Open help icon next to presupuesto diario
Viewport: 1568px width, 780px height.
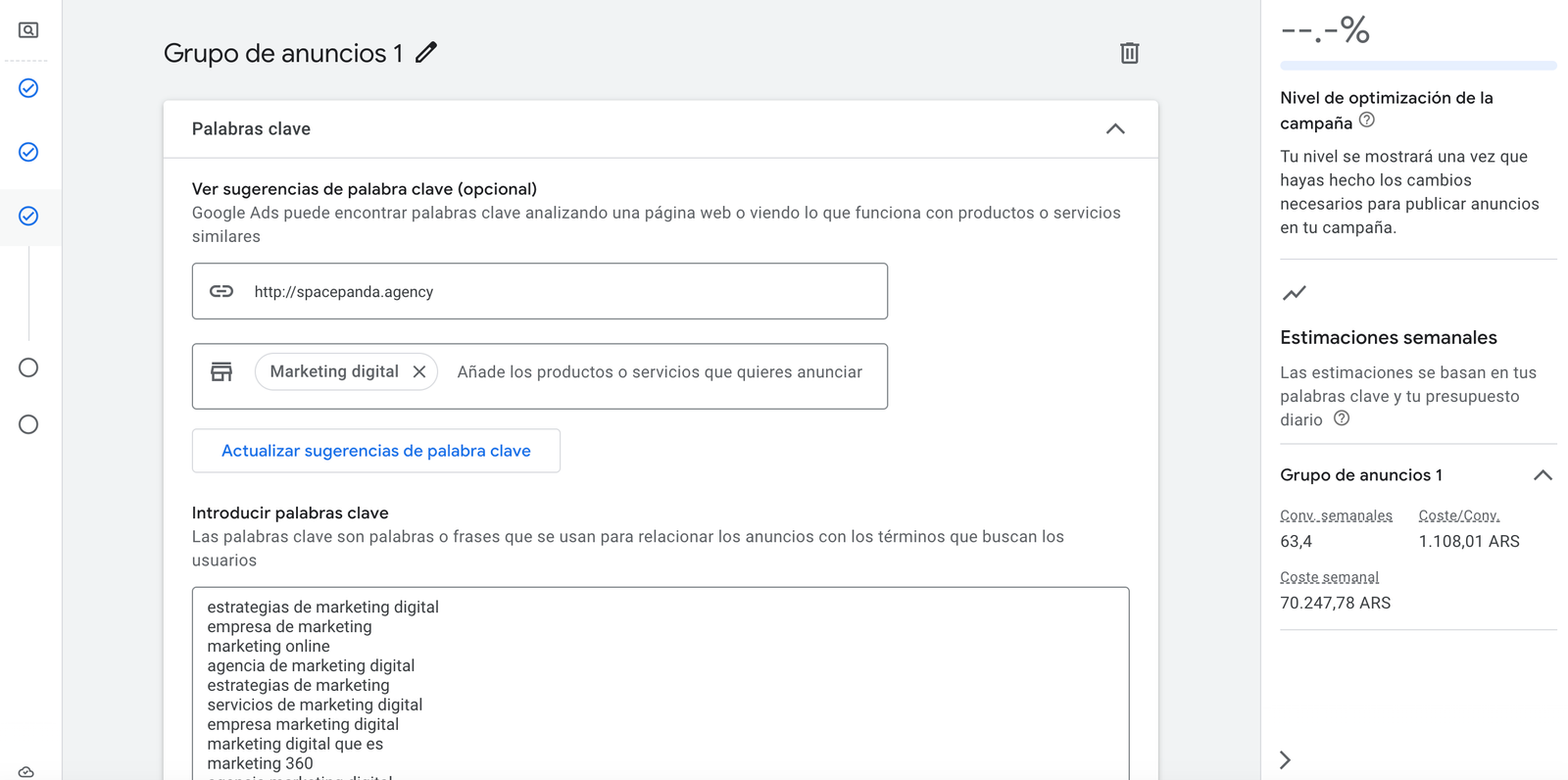coord(1342,418)
